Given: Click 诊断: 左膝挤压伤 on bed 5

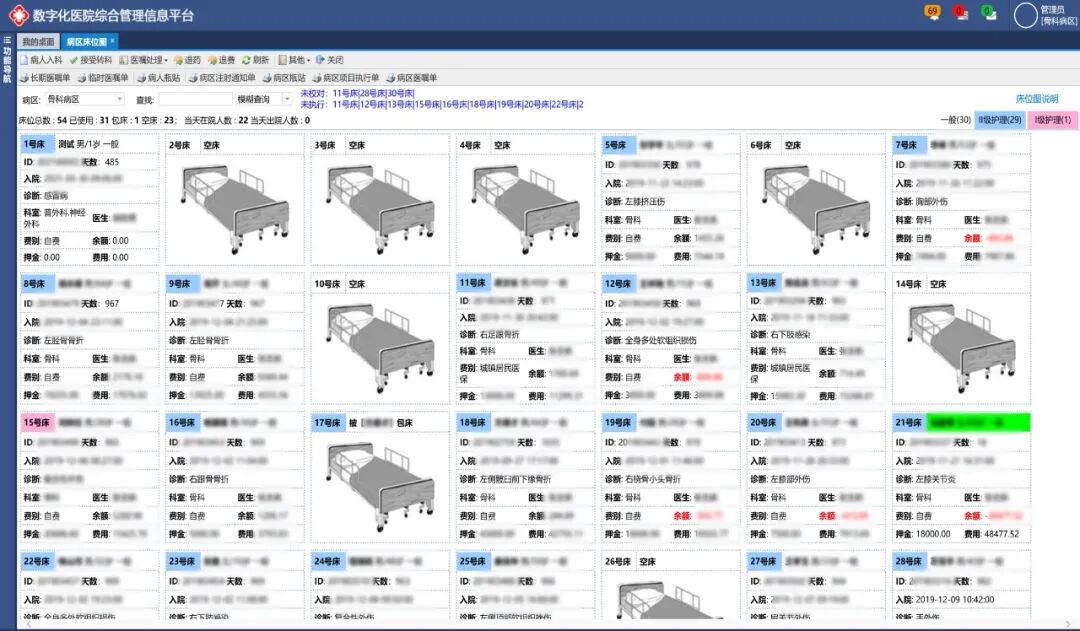Looking at the screenshot, I should click(635, 202).
